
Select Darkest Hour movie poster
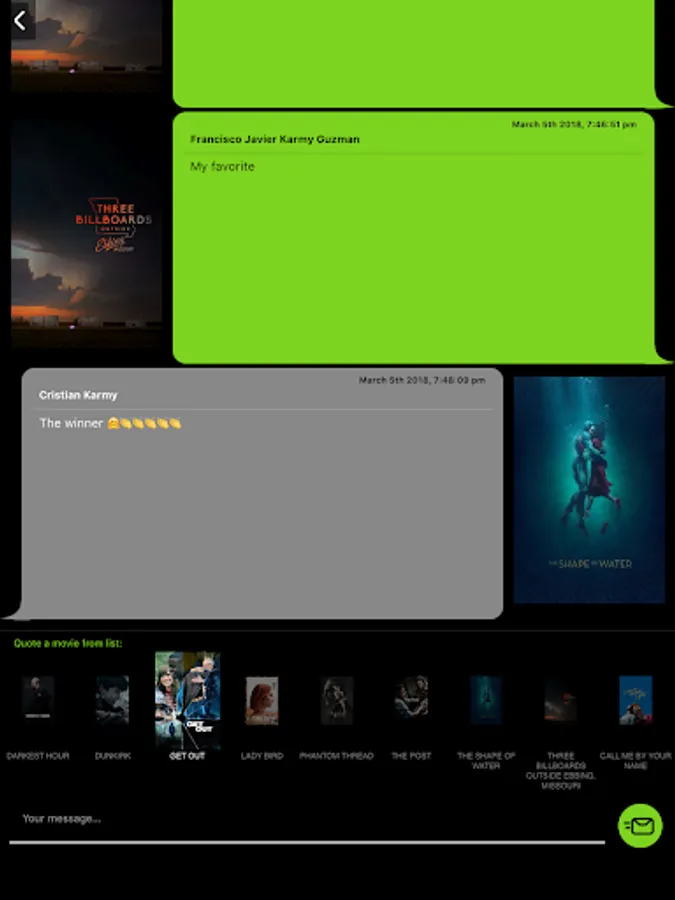point(38,700)
